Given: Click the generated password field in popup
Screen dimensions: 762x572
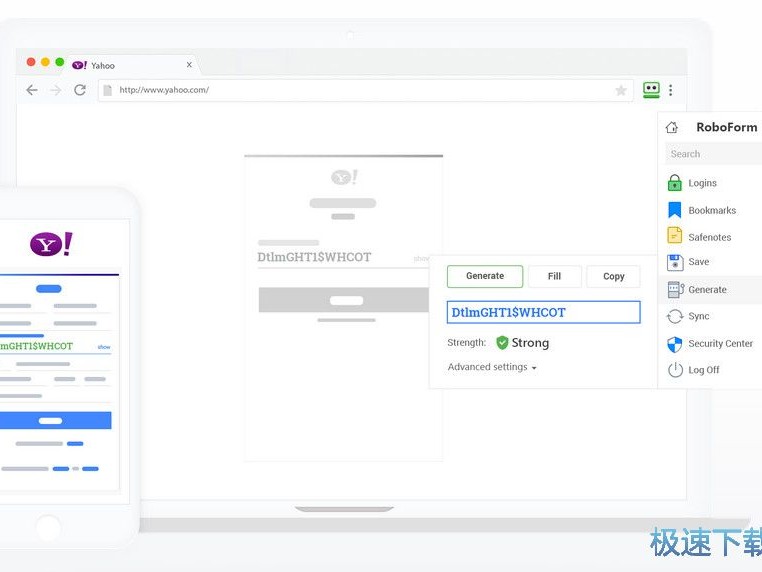Looking at the screenshot, I should click(543, 312).
